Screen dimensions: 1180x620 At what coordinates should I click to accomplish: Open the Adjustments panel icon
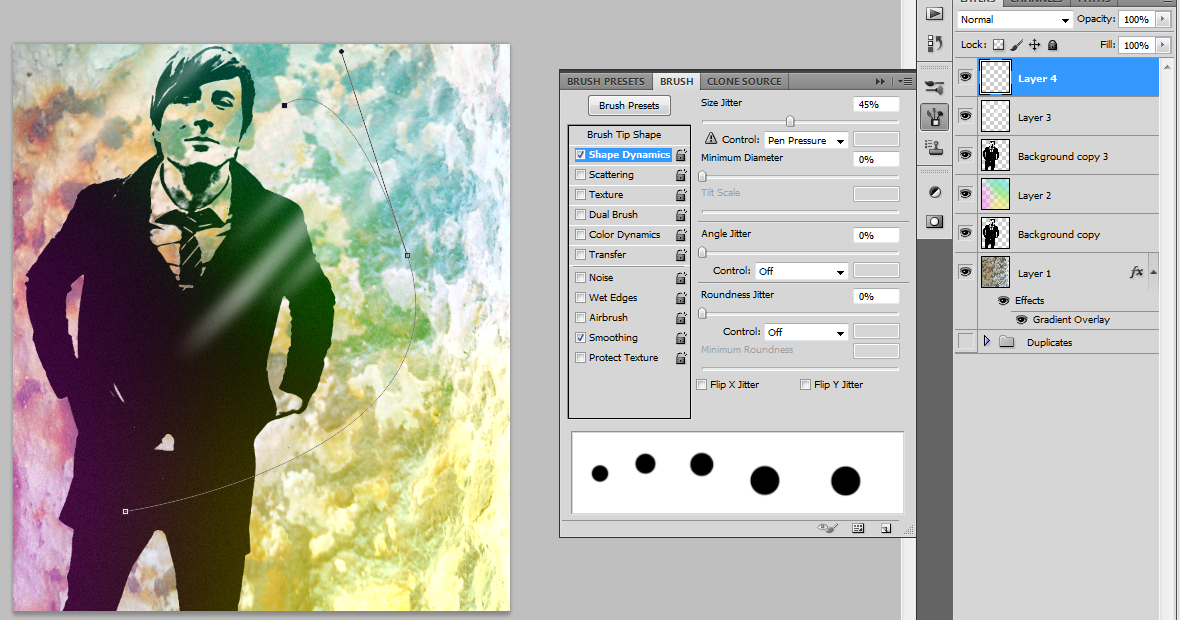click(x=935, y=193)
